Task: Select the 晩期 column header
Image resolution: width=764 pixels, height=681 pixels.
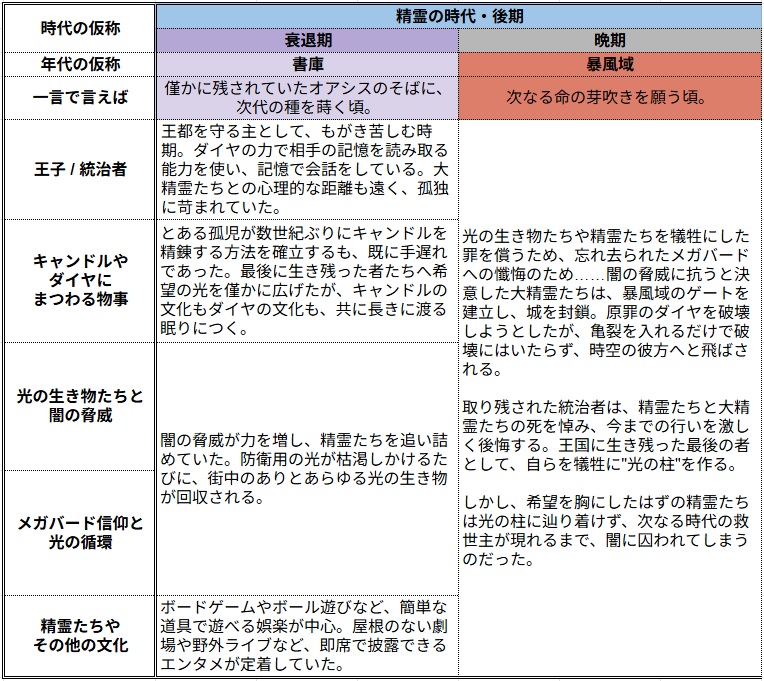Action: (609, 40)
